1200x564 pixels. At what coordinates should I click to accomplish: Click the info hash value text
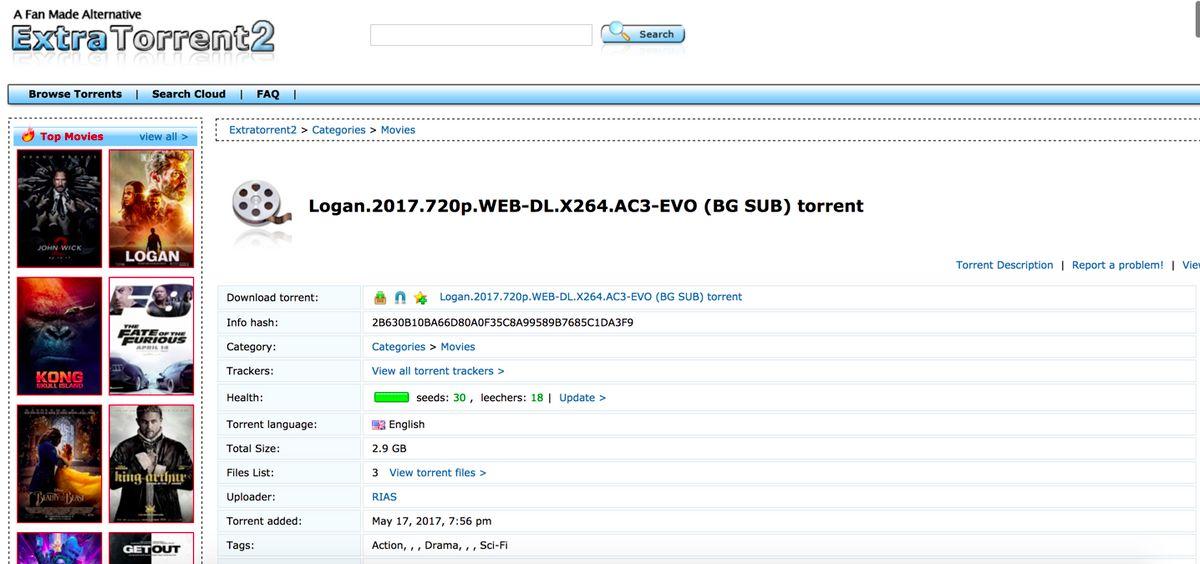[x=502, y=323]
